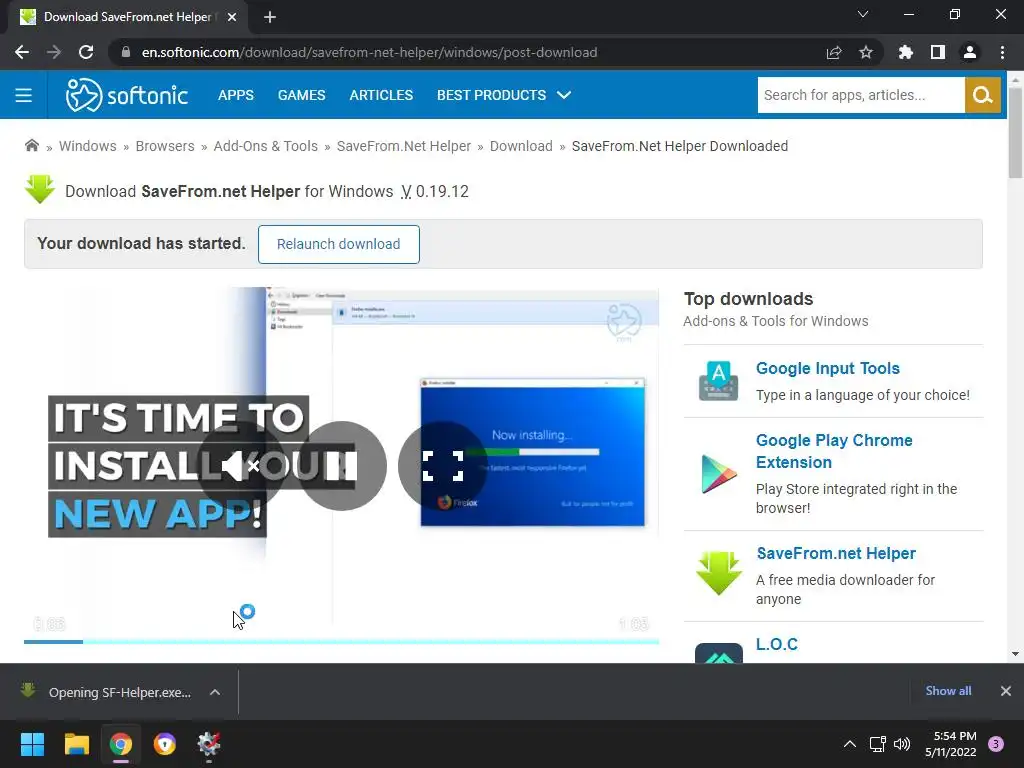Go to the Download breadcrumb
Image resolution: width=1024 pixels, height=768 pixels.
[521, 146]
